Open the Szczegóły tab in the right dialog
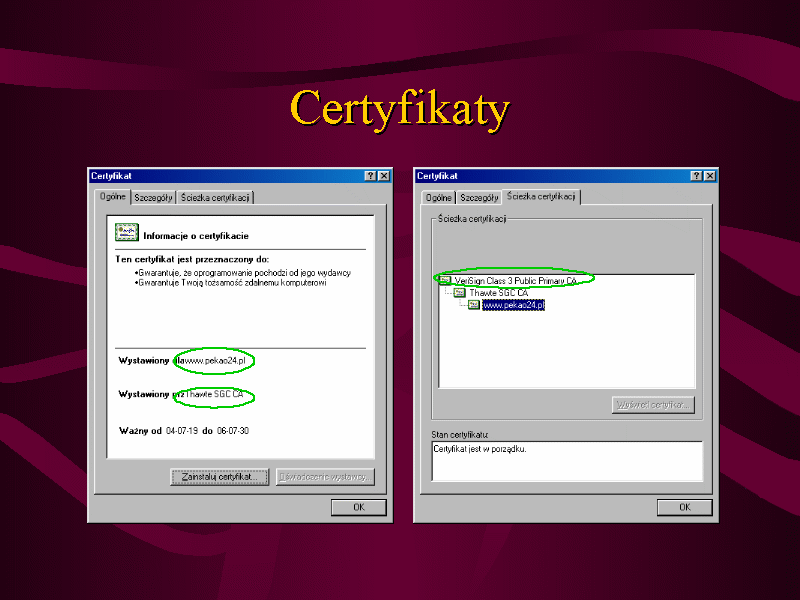800x600 pixels. point(480,198)
